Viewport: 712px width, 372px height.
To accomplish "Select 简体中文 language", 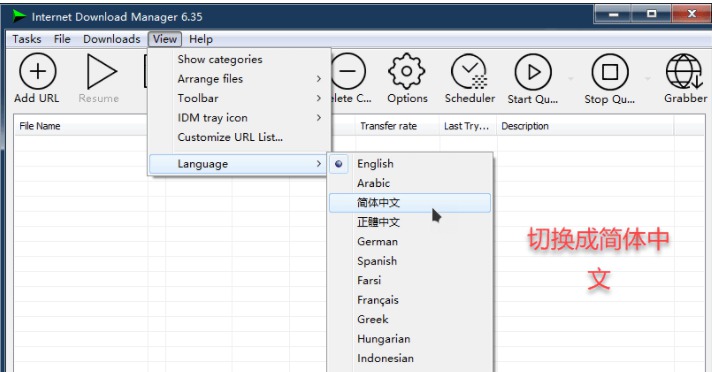I will click(410, 203).
